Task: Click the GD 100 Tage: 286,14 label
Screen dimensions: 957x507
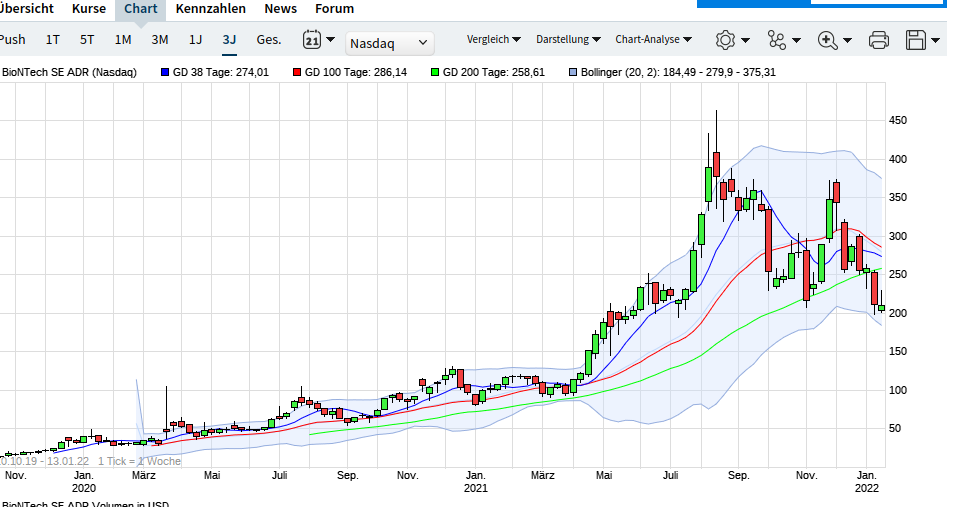Action: [x=356, y=72]
